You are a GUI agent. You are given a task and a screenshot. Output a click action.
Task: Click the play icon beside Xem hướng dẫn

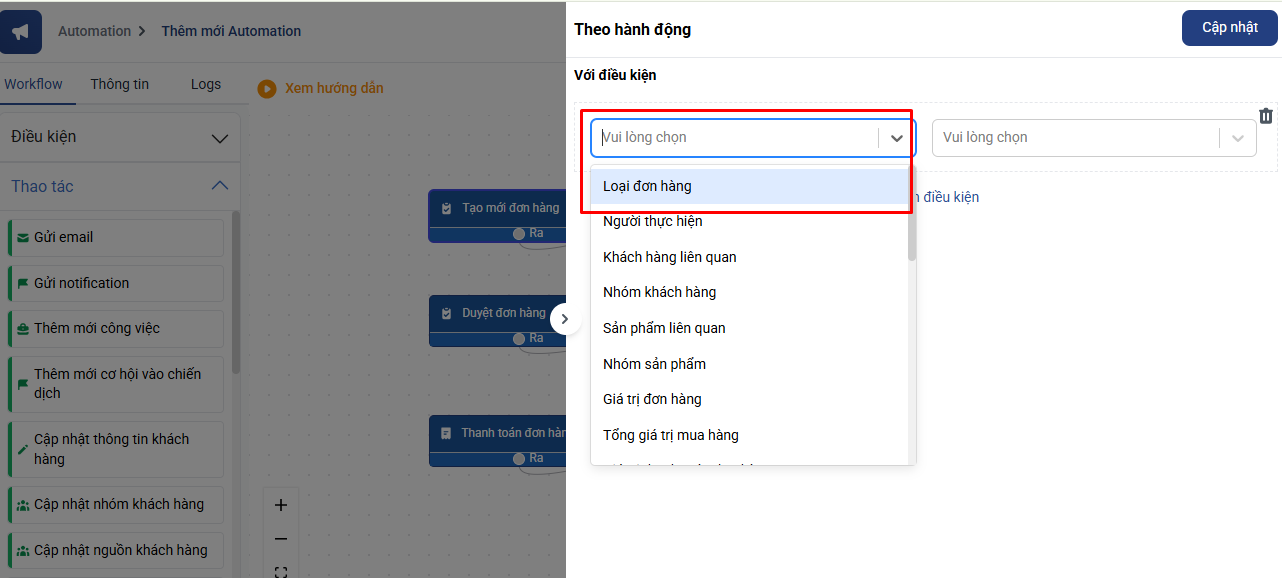click(x=267, y=89)
